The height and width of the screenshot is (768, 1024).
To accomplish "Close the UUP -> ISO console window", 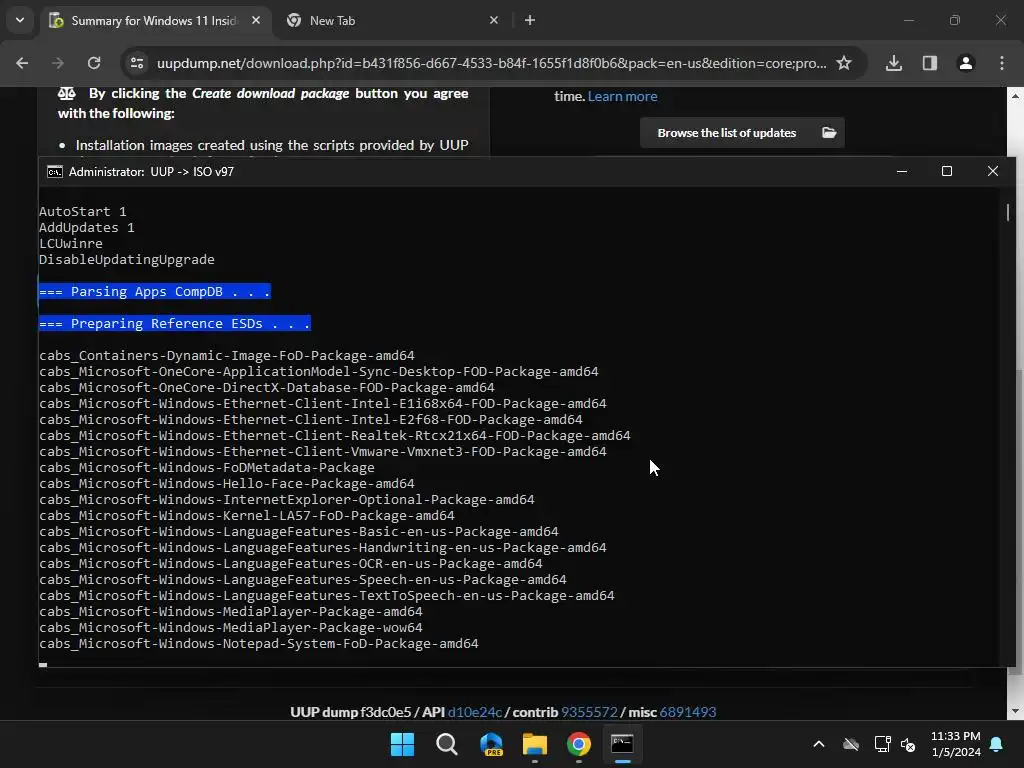I will tap(993, 171).
